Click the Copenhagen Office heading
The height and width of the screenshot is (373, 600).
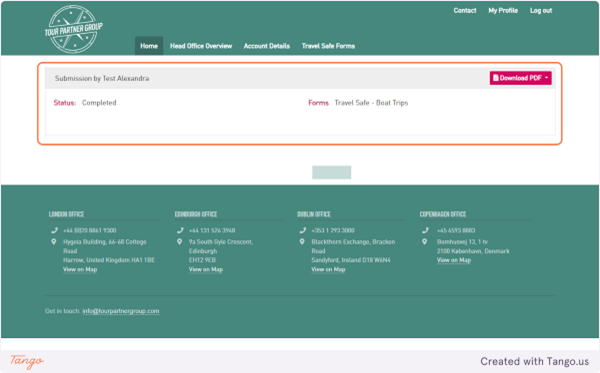pos(443,214)
